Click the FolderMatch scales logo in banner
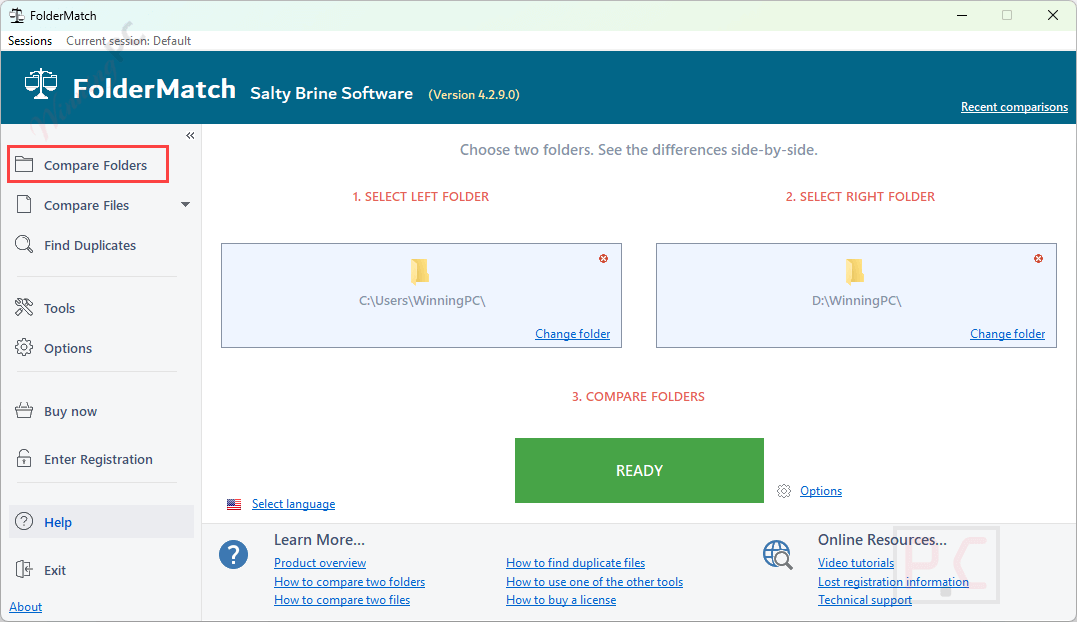Viewport: 1077px width, 622px height. point(41,85)
